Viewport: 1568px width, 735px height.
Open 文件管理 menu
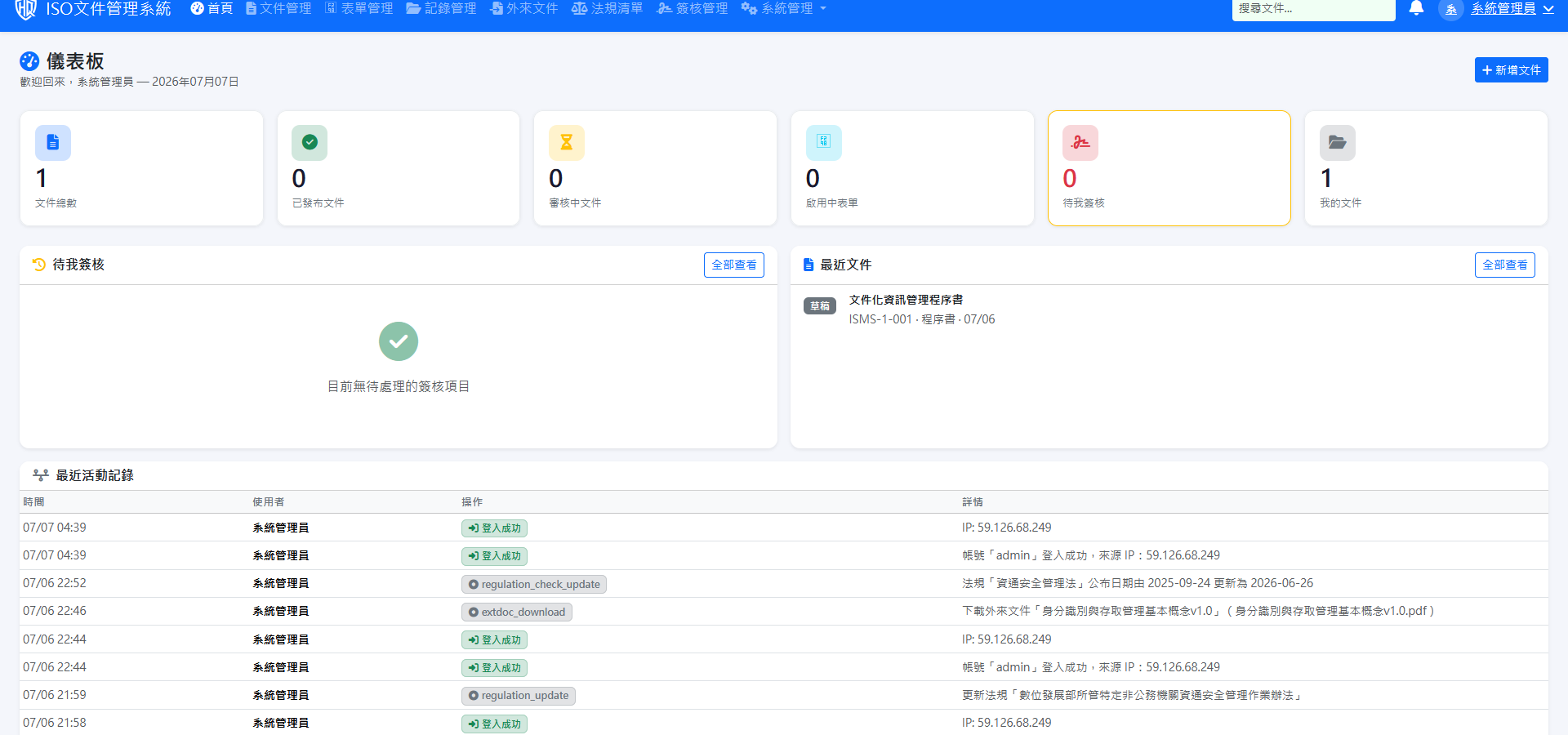[x=278, y=8]
